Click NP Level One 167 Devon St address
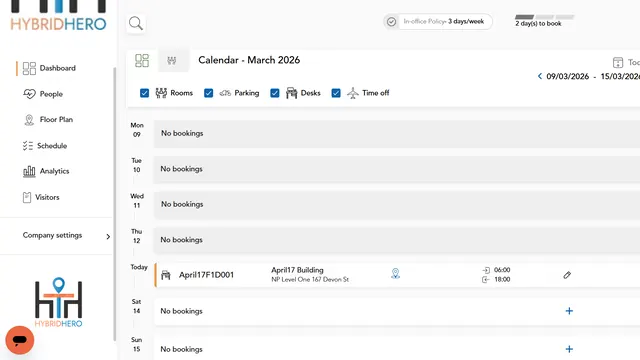This screenshot has width=640, height=360. (310, 280)
